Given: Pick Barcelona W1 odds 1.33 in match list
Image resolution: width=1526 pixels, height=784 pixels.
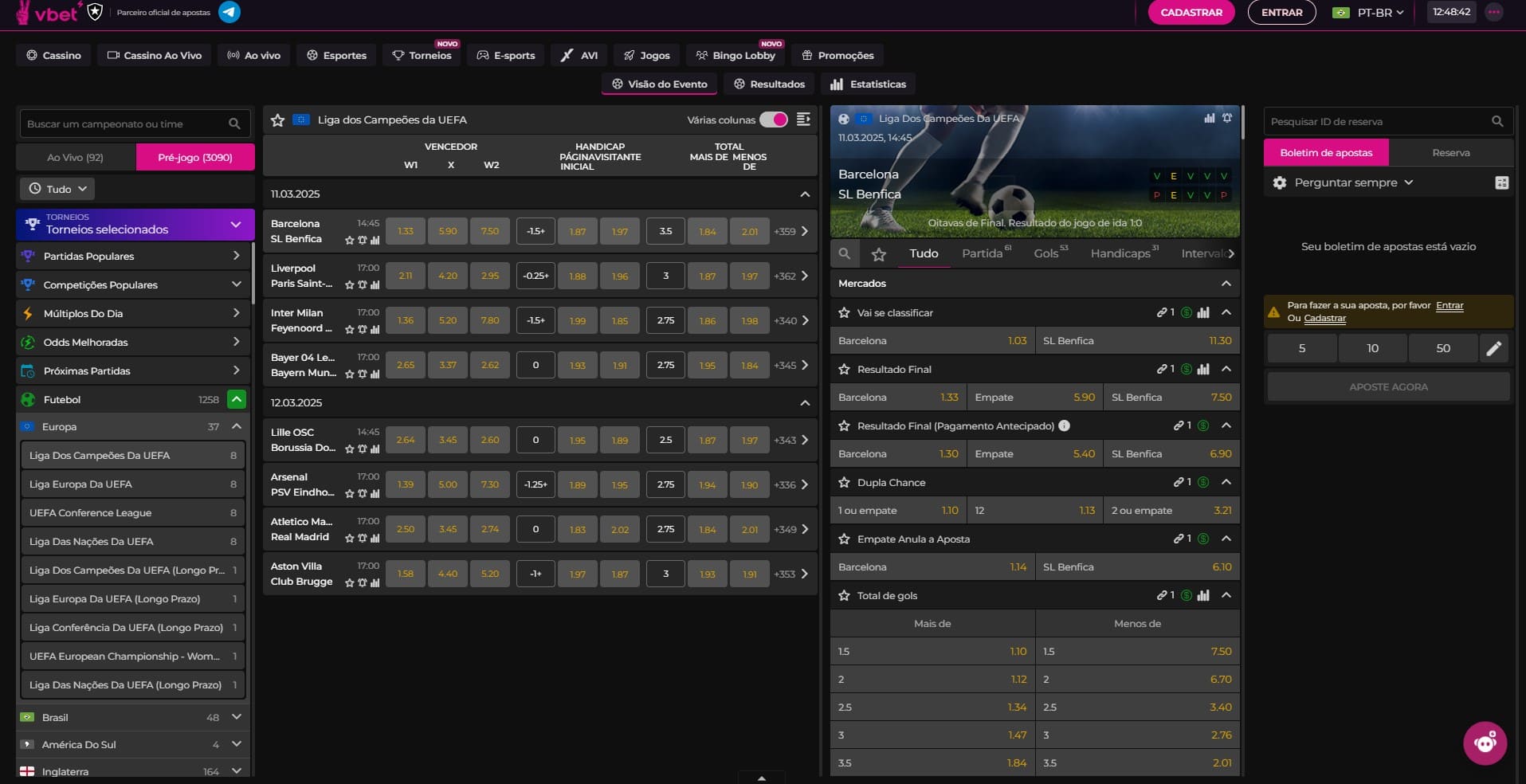Looking at the screenshot, I should click(x=406, y=231).
